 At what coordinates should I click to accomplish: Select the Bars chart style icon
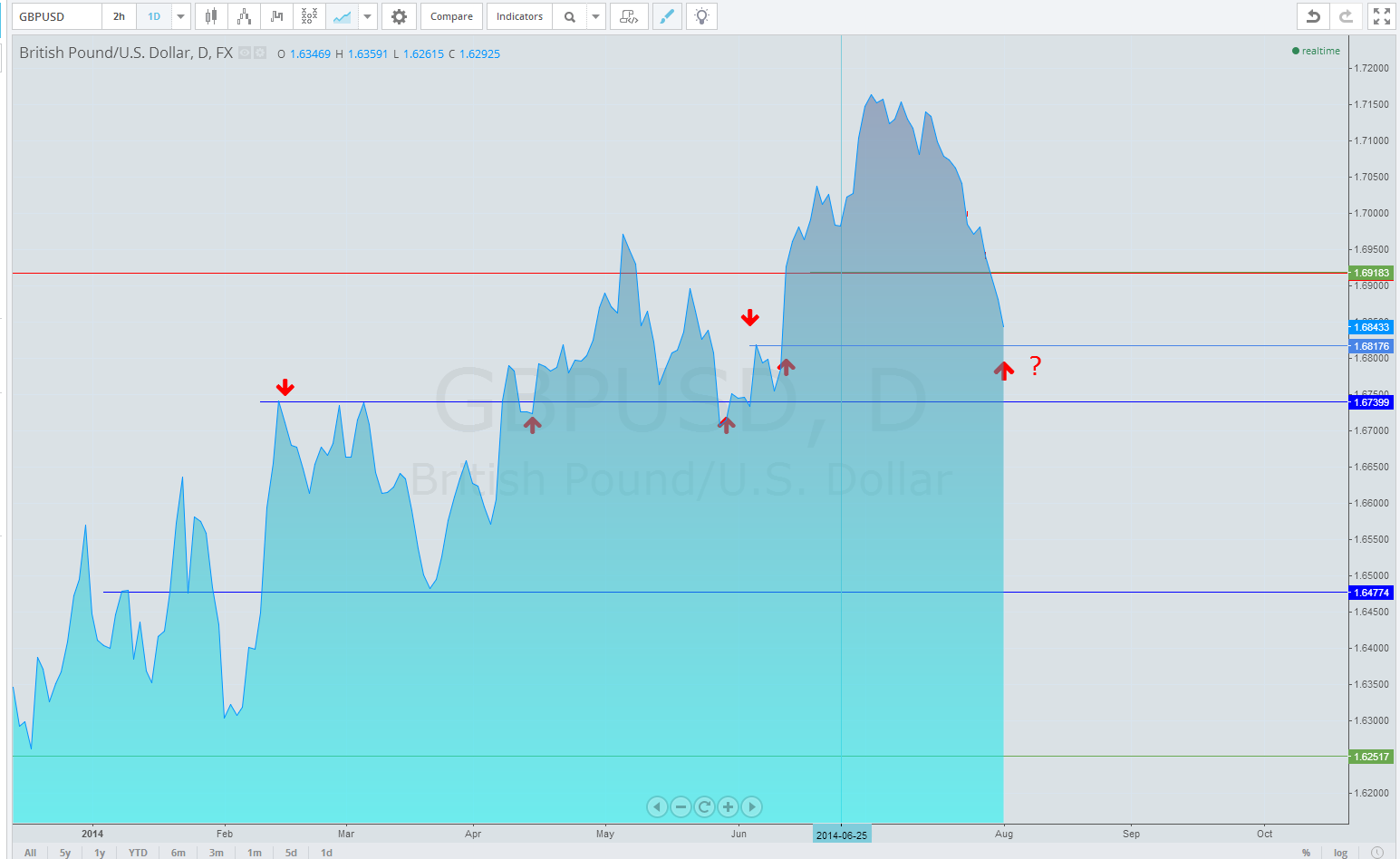[276, 16]
